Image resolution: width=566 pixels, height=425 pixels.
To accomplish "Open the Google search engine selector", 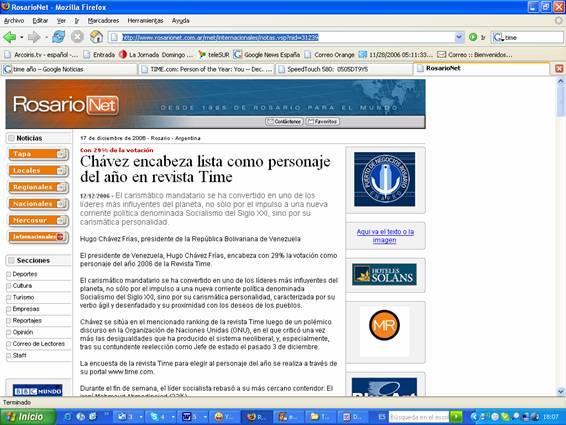I will click(498, 37).
